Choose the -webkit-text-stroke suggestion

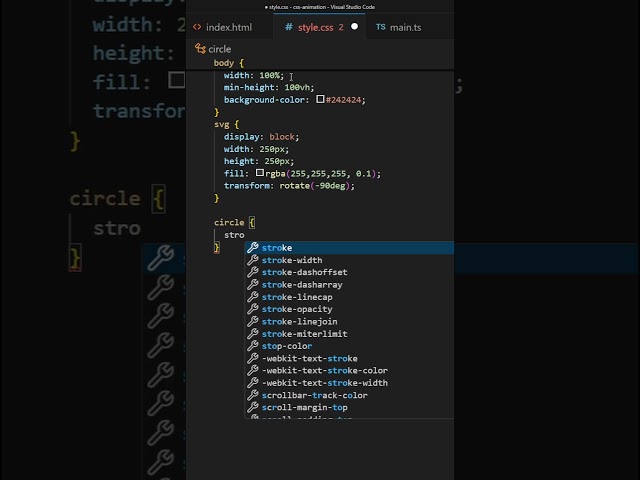[x=349, y=358]
